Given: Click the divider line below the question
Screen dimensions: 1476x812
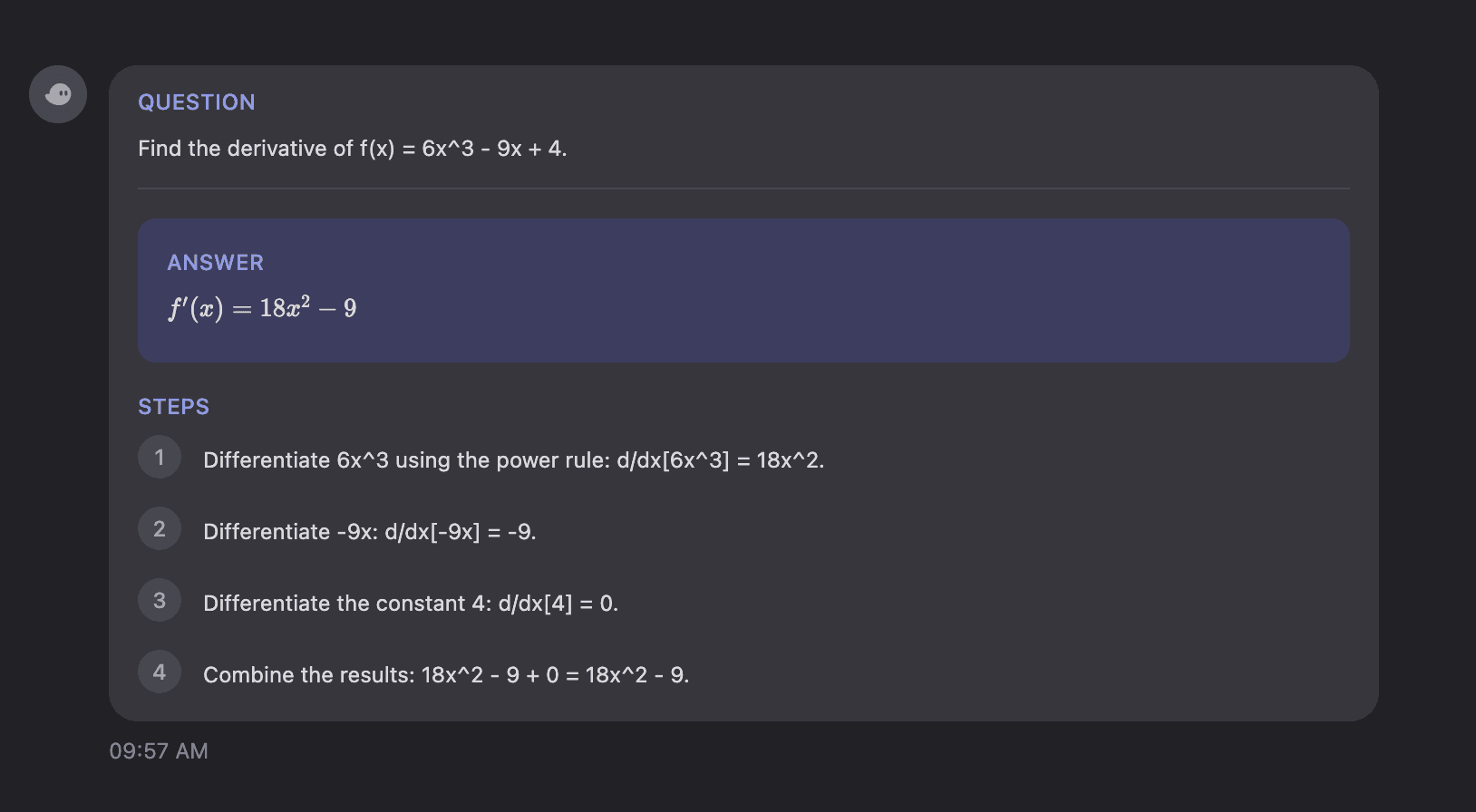Looking at the screenshot, I should coord(743,188).
